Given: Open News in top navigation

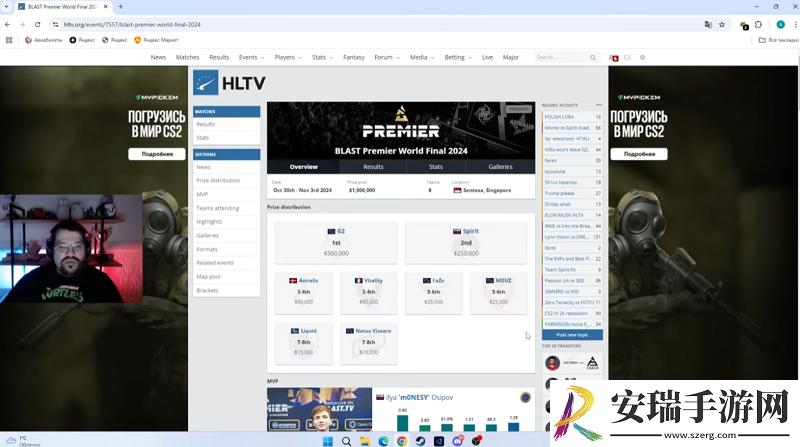Looking at the screenshot, I should click(x=158, y=58).
